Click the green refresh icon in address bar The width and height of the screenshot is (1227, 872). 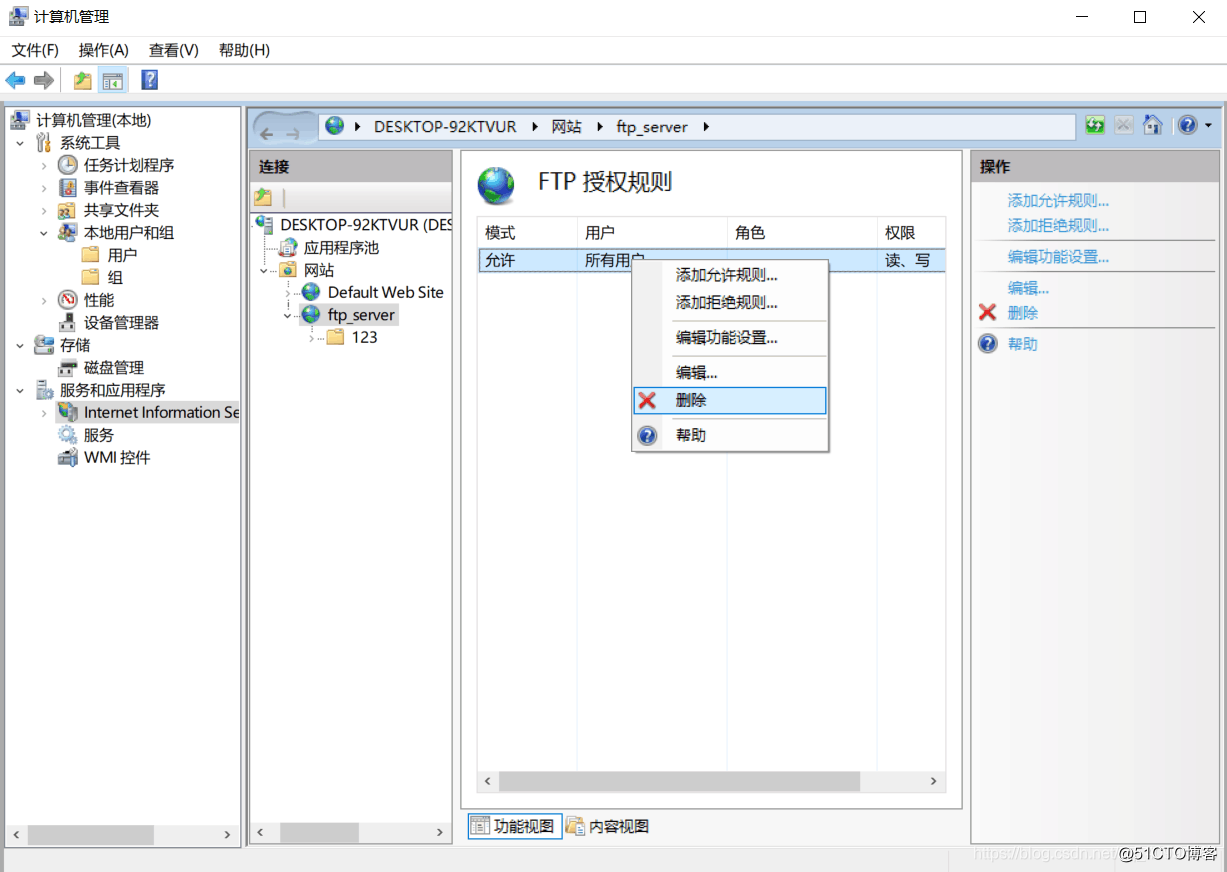tap(1095, 125)
